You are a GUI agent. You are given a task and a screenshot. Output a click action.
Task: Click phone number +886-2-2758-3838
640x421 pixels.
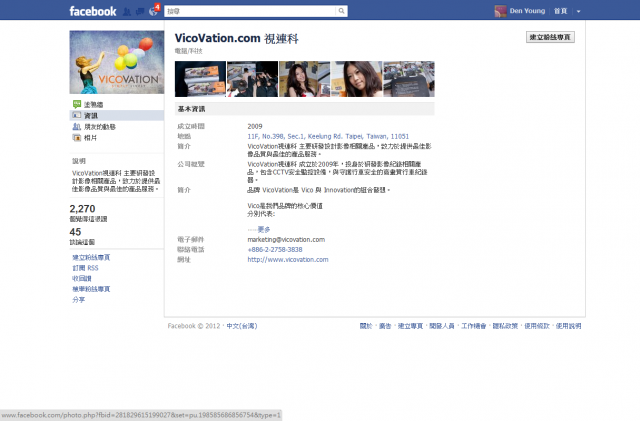point(275,249)
